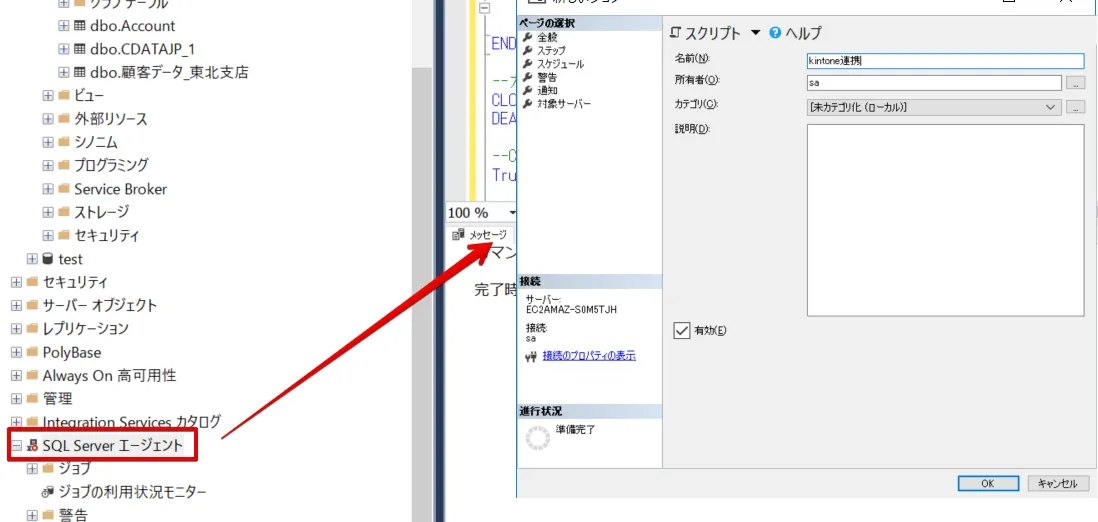The image size is (1098, 522).
Task: Click the 外部リソース folder icon
Action: [64, 118]
